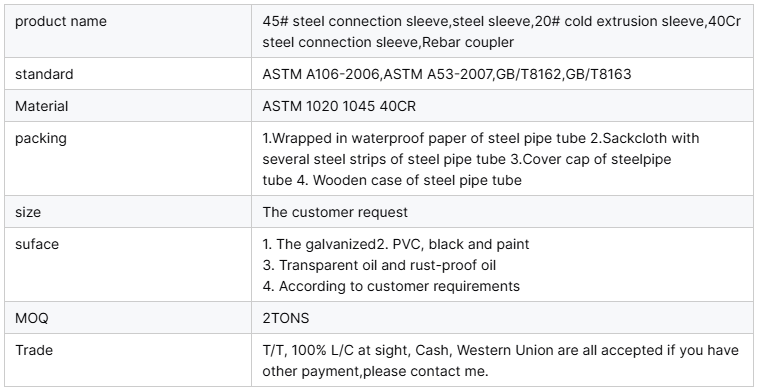Click the Transparent oil and rust-proof oil line

(379, 265)
